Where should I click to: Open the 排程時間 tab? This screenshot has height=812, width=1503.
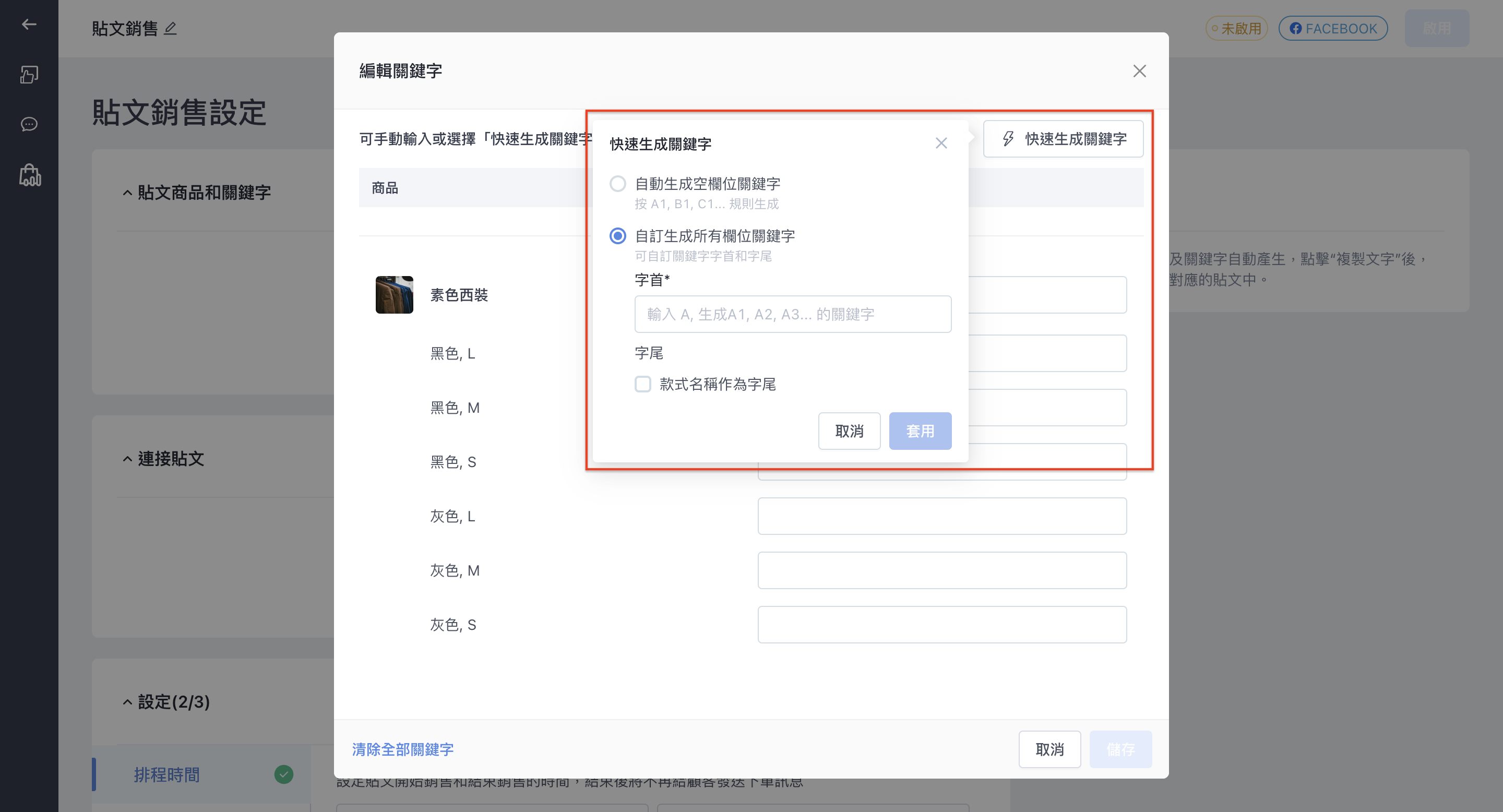[201, 774]
